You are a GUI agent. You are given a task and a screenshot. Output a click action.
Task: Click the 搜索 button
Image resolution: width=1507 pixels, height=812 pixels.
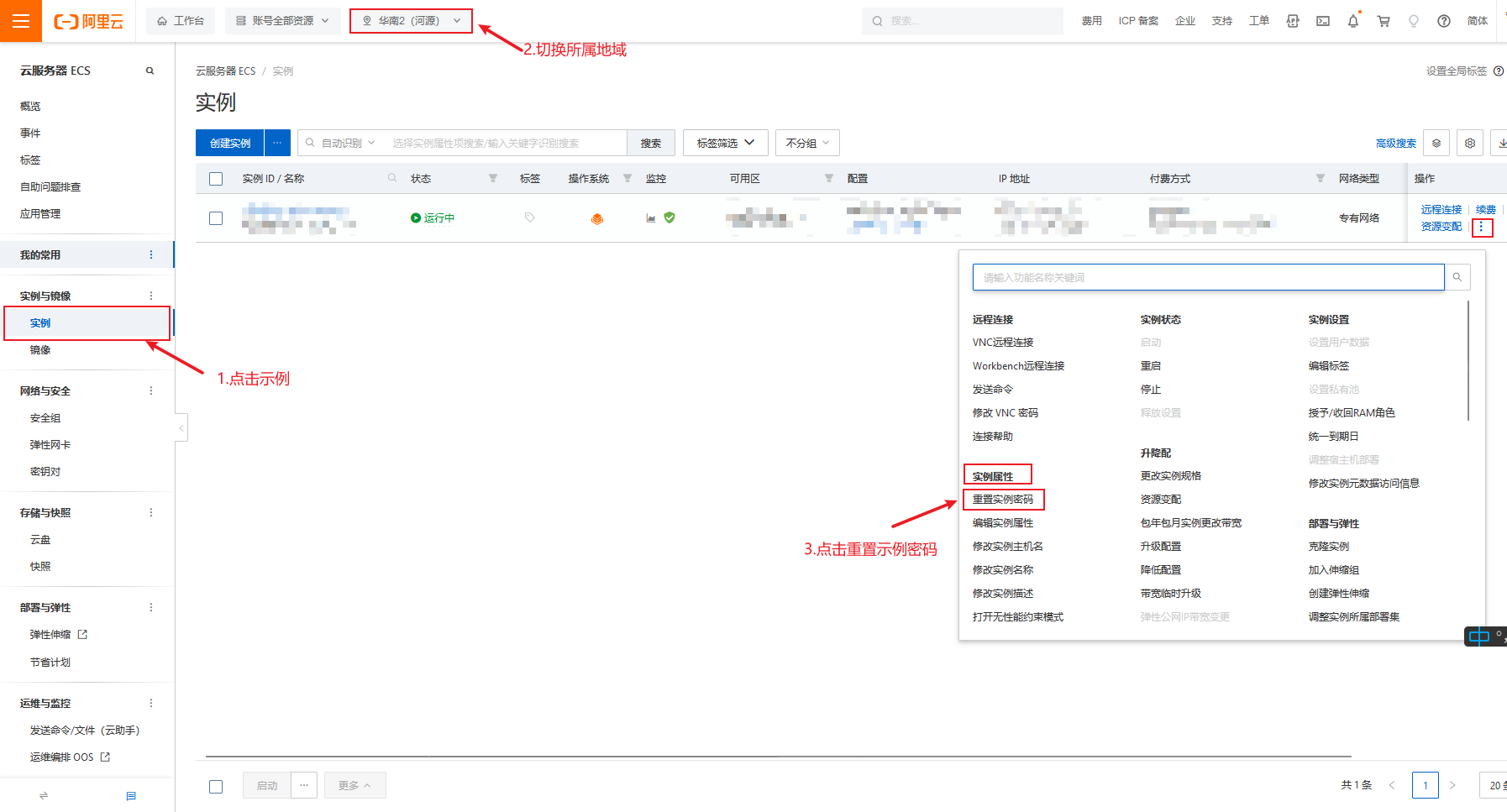tap(650, 143)
